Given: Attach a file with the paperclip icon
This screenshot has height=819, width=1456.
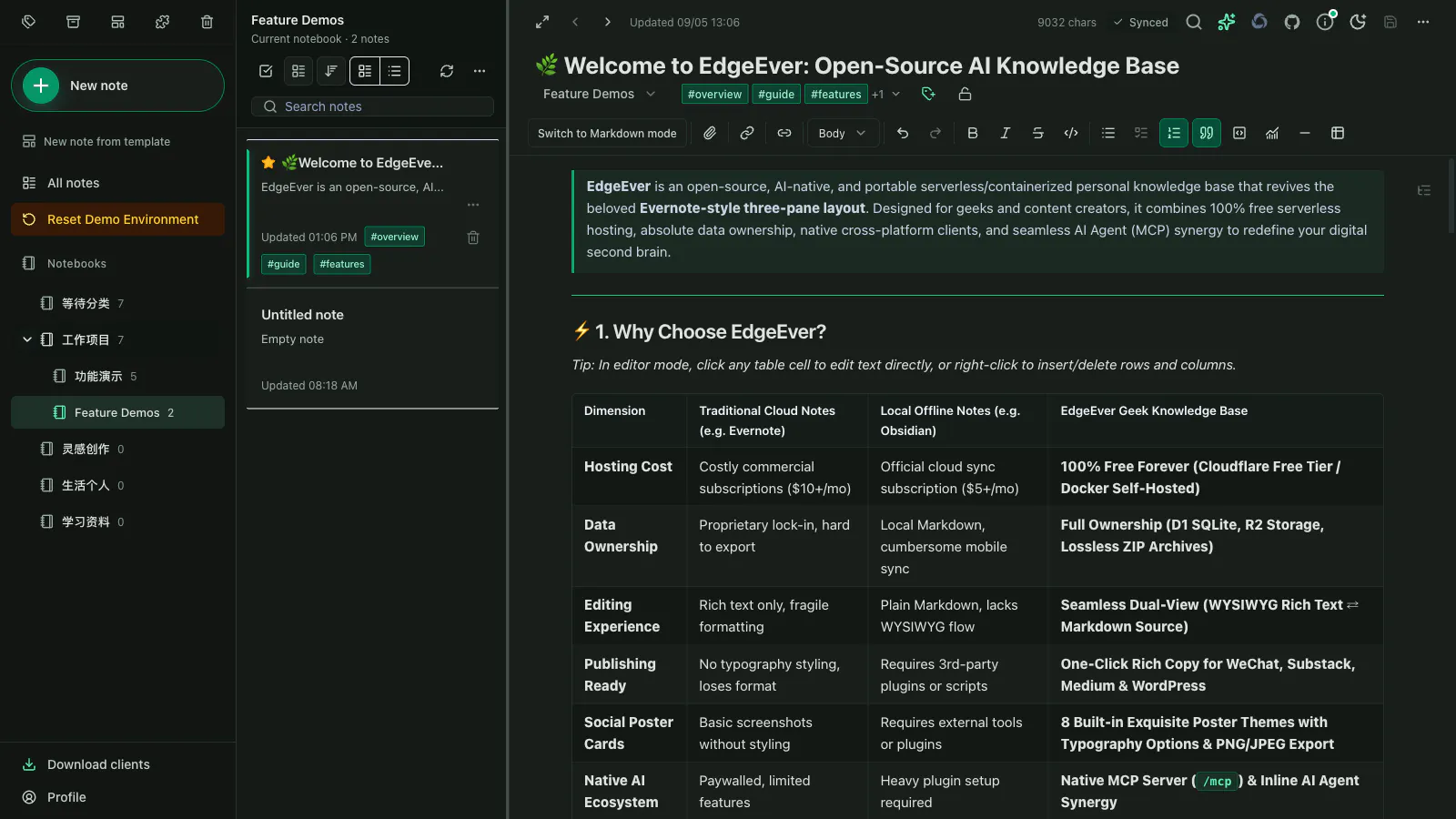Looking at the screenshot, I should (710, 133).
